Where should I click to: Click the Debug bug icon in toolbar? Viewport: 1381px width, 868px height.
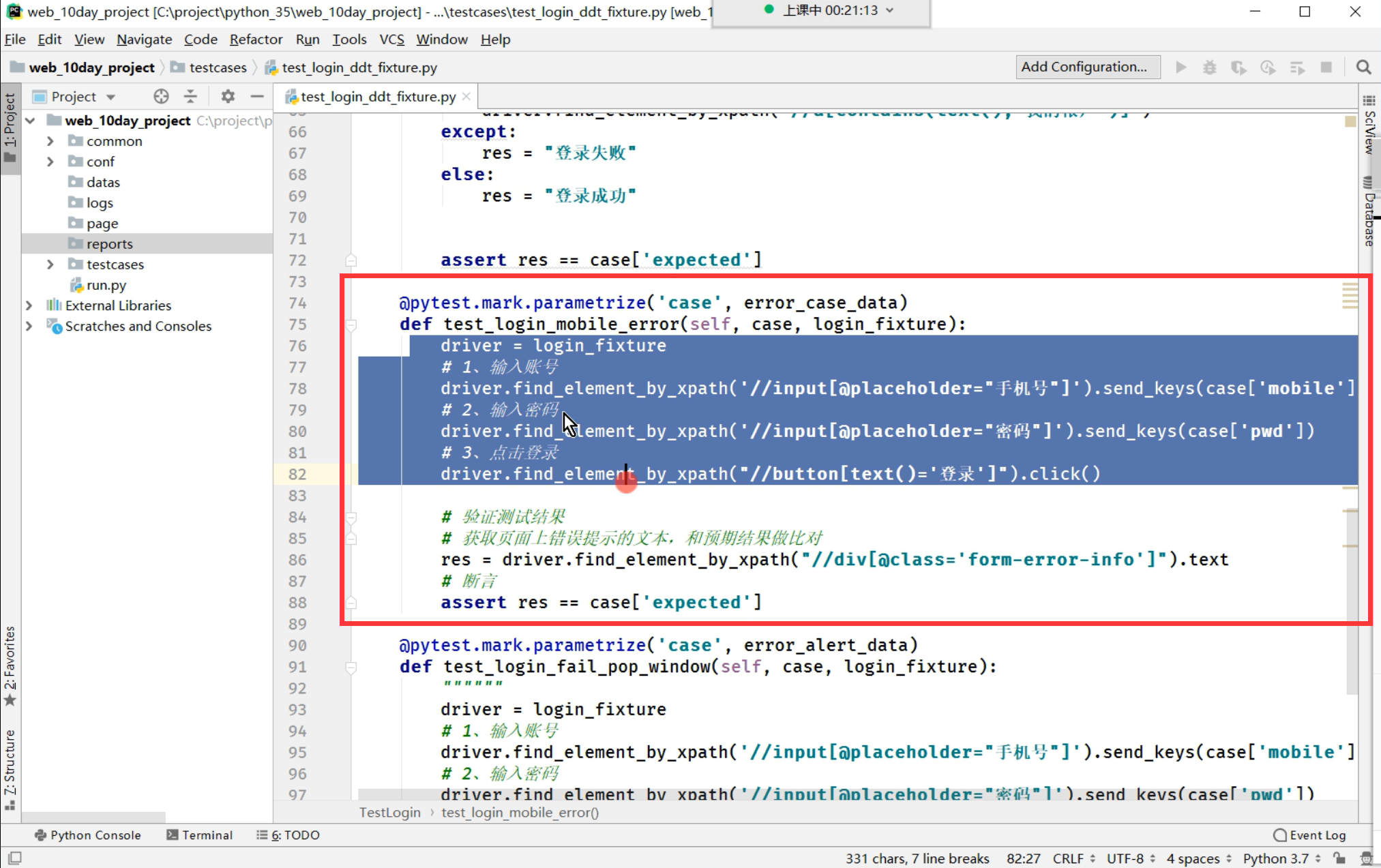[1209, 67]
